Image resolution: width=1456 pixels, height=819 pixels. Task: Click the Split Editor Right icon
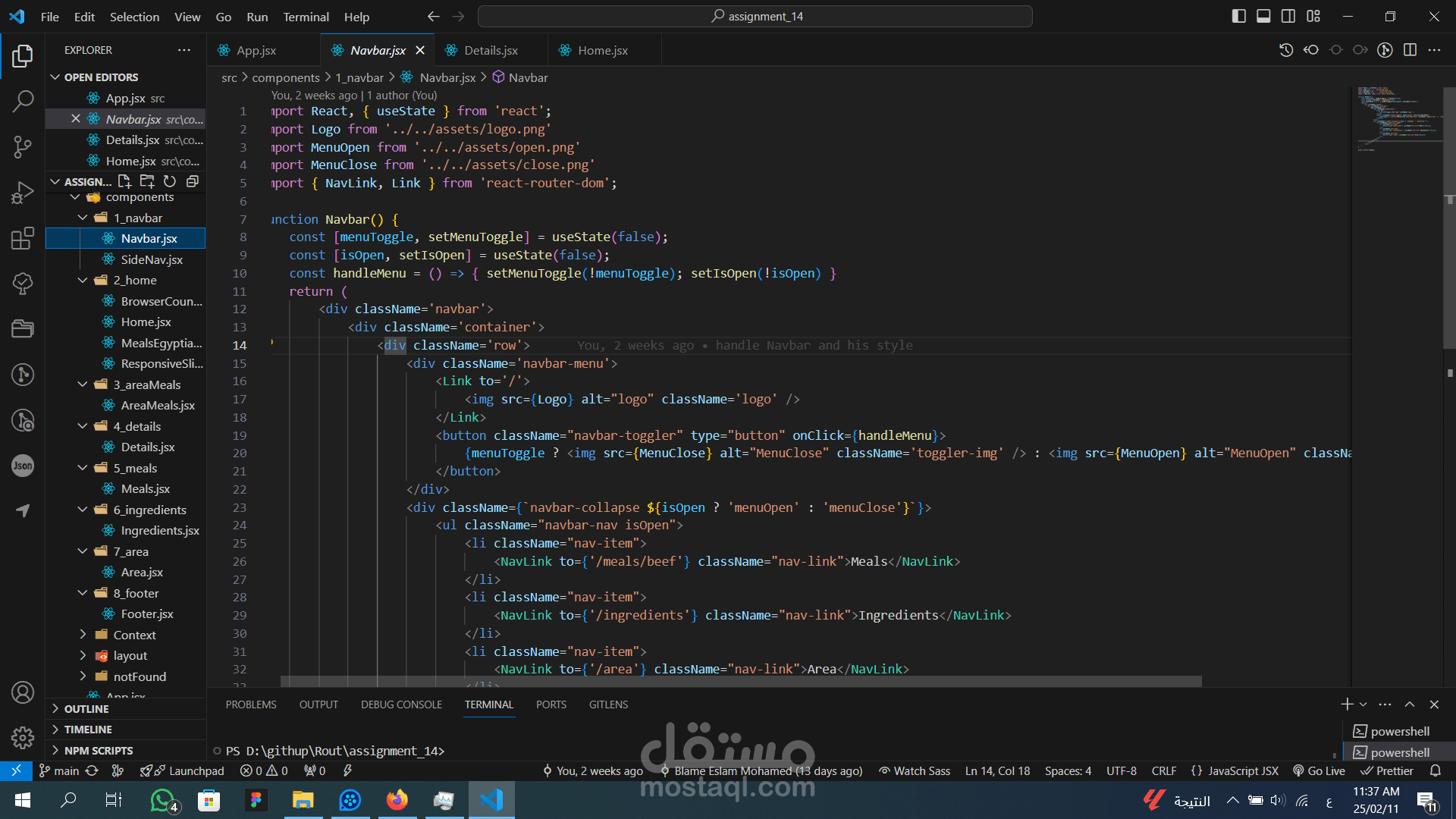[x=1410, y=50]
